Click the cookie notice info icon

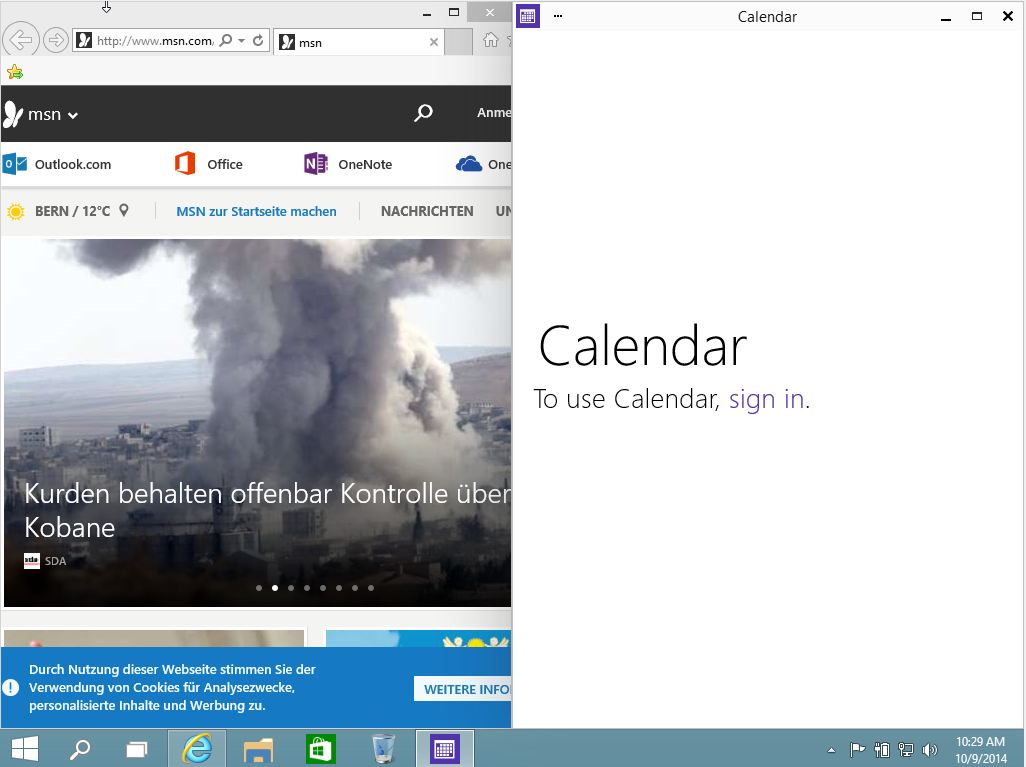coord(10,687)
